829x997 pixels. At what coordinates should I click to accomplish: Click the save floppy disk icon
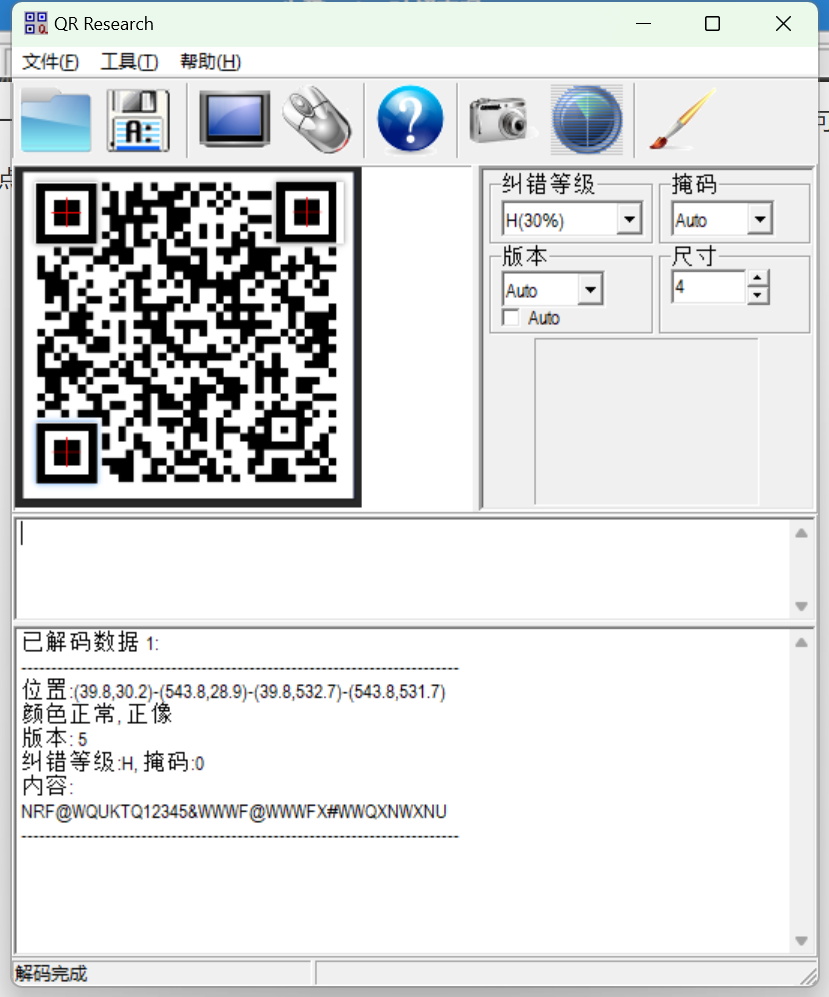pos(139,120)
